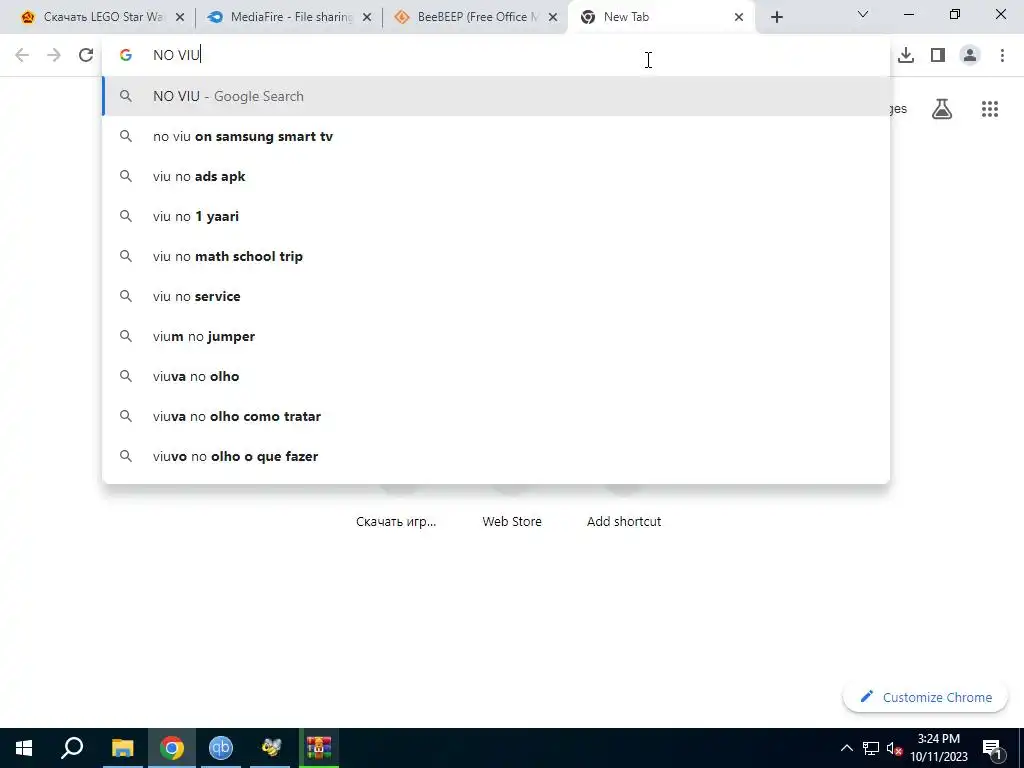The width and height of the screenshot is (1024, 768).
Task: Choose suggestion viu no math school trip
Action: point(496,256)
